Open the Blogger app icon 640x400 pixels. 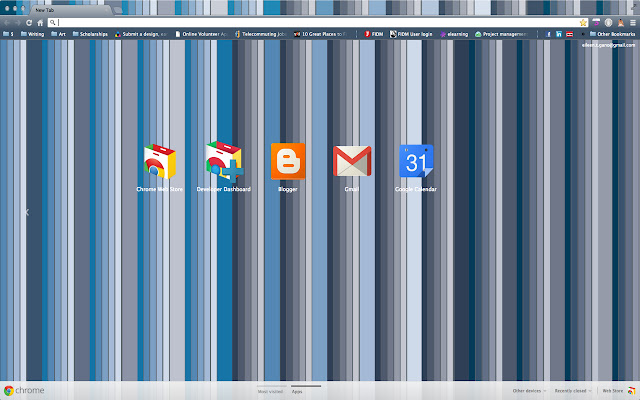pos(288,161)
